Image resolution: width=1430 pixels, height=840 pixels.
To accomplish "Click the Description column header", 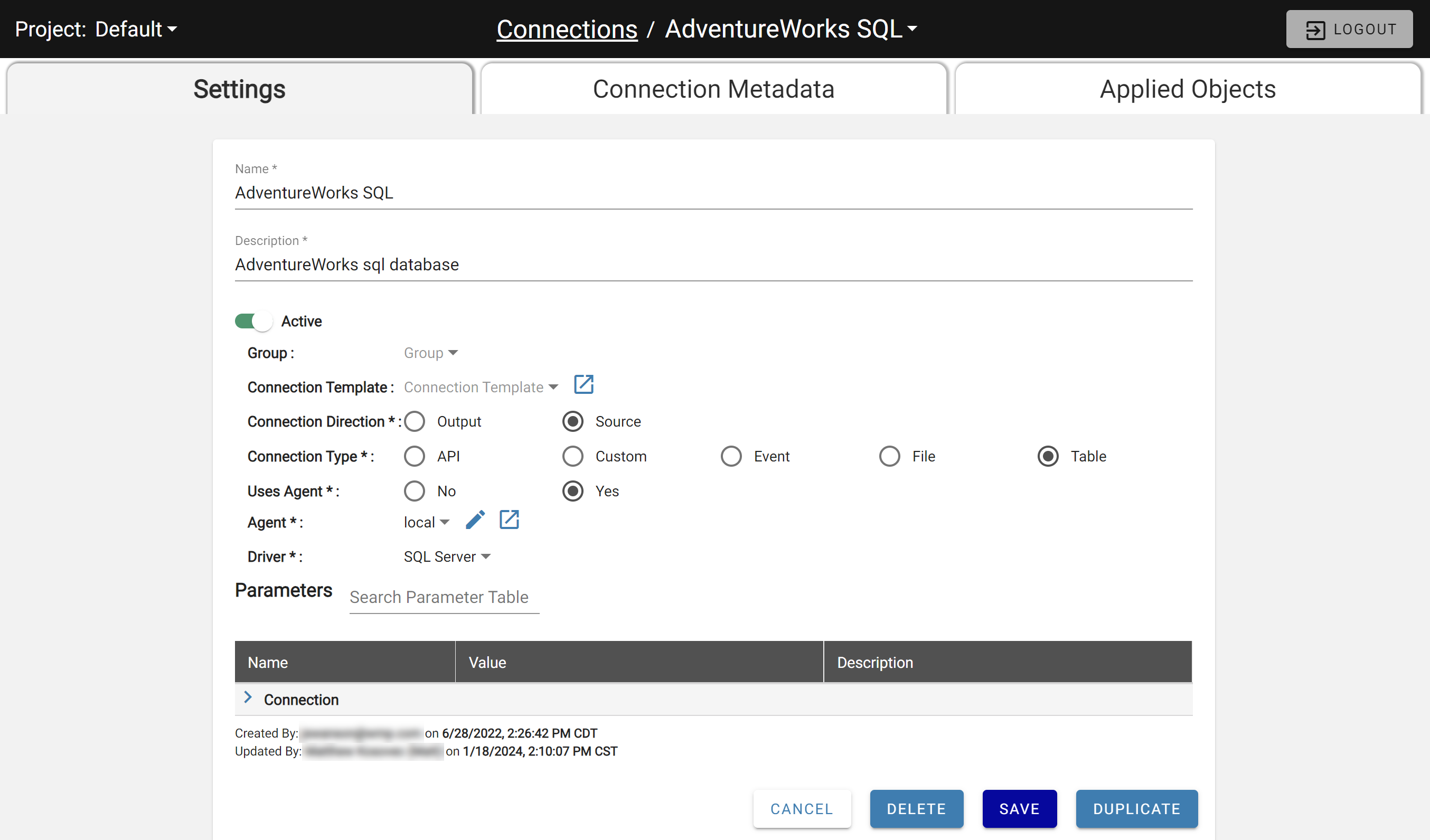I will pos(1007,662).
